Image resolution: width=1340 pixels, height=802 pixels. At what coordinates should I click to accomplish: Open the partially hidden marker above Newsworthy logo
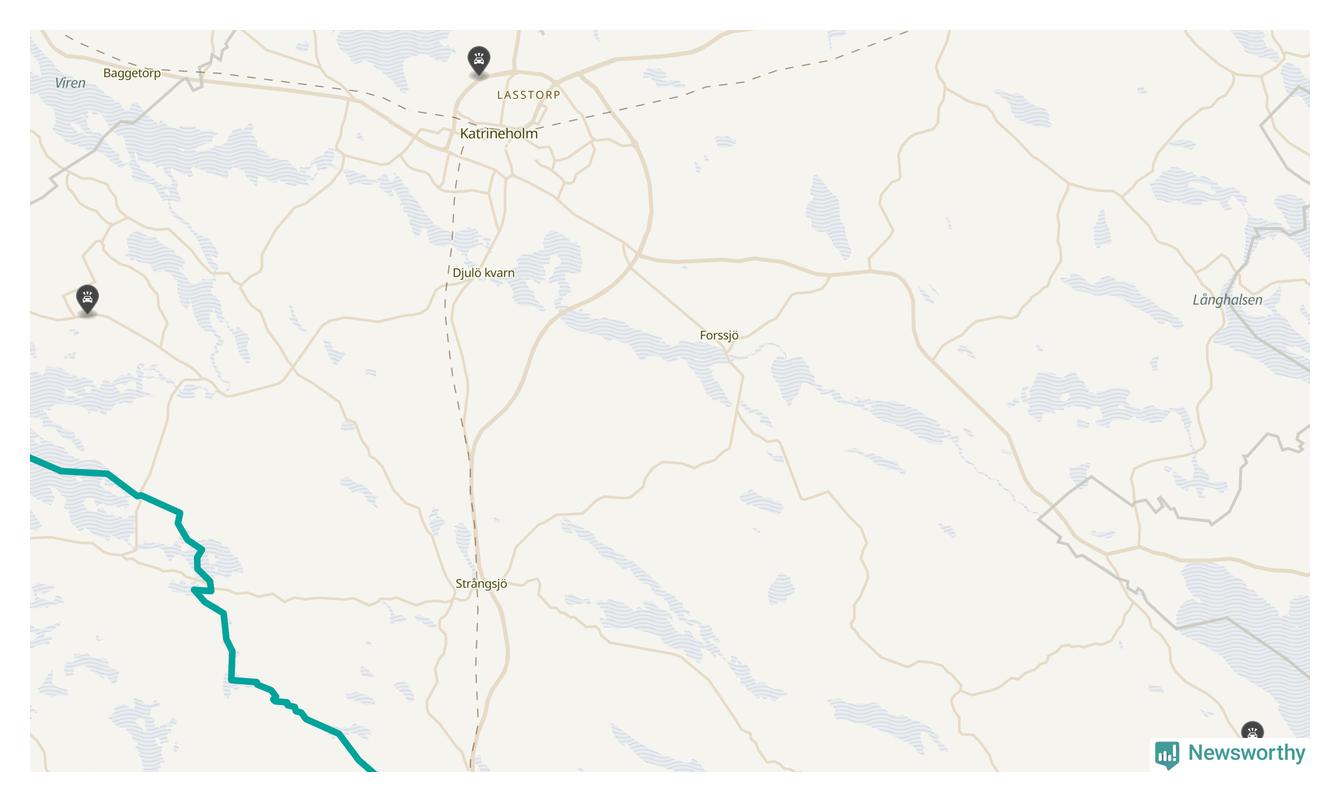click(1252, 731)
